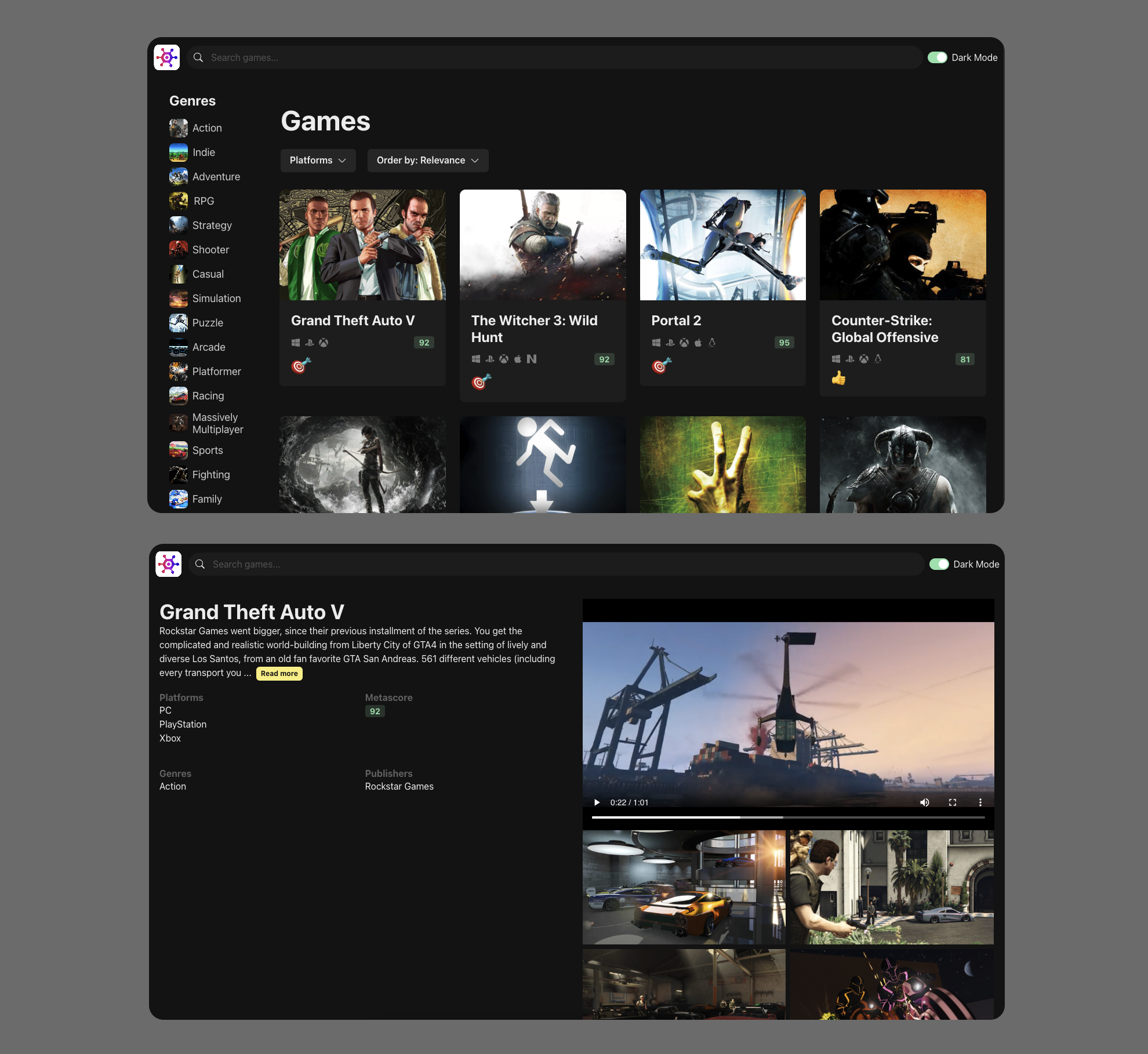The height and width of the screenshot is (1054, 1148).
Task: Click the Fighting genre icon in sidebar
Action: tap(178, 474)
